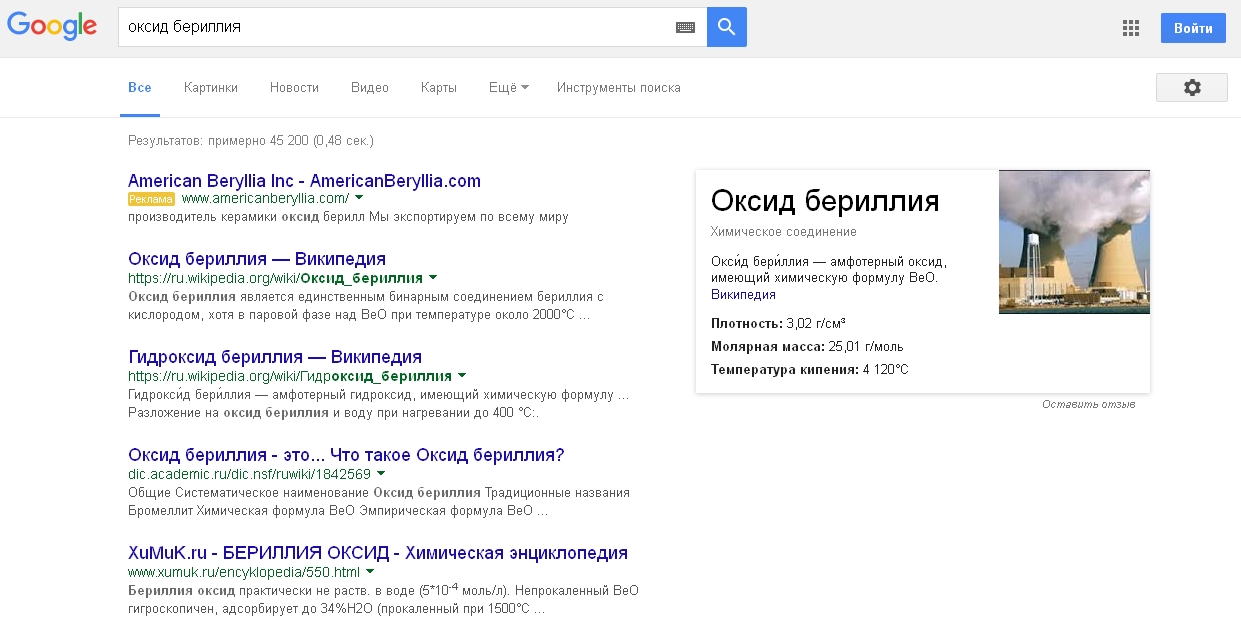The height and width of the screenshot is (625, 1241).
Task: Expand the dropdown arrow next to the Википедия result URL
Action: click(434, 278)
